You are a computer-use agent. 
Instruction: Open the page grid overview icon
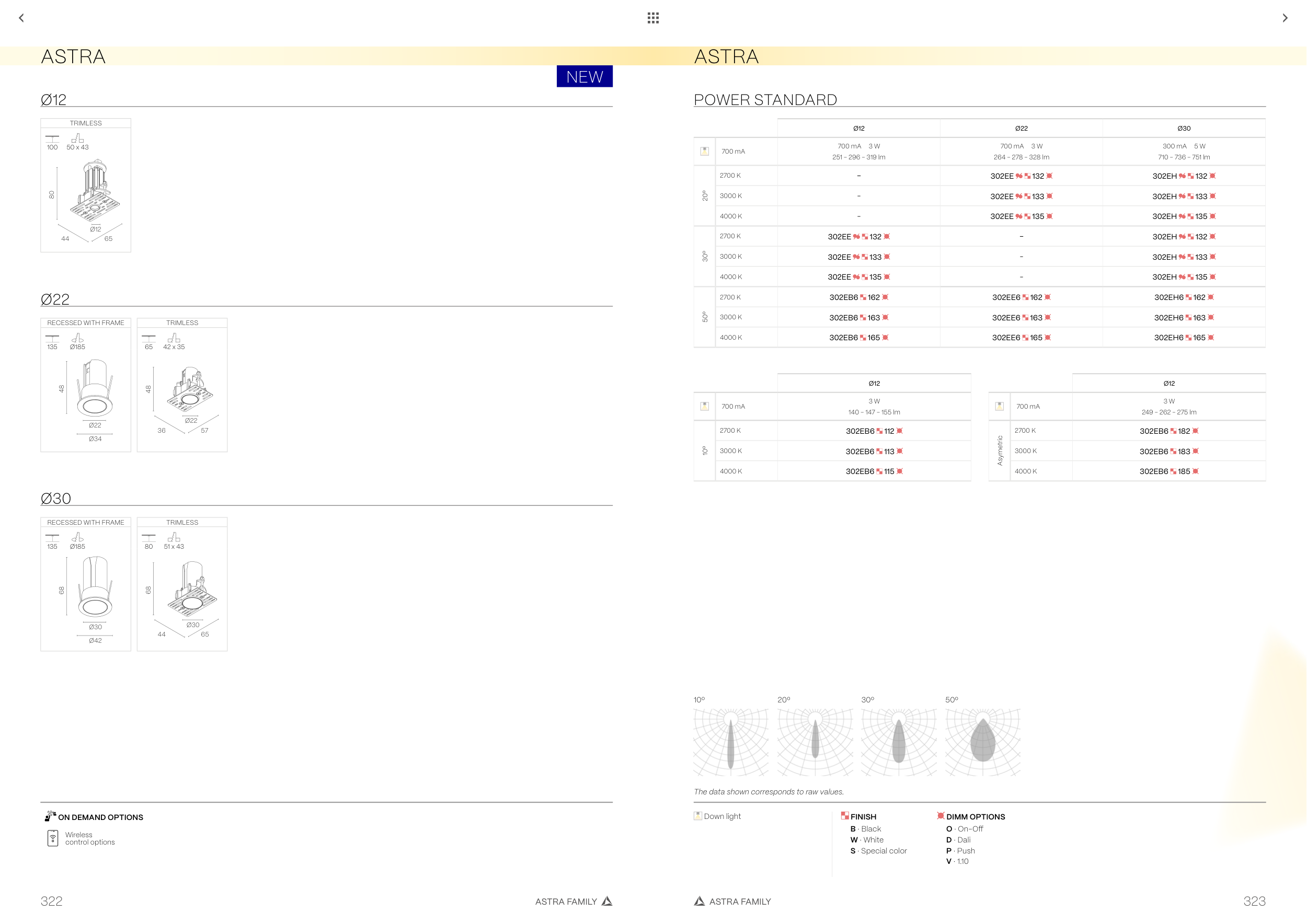click(x=653, y=18)
